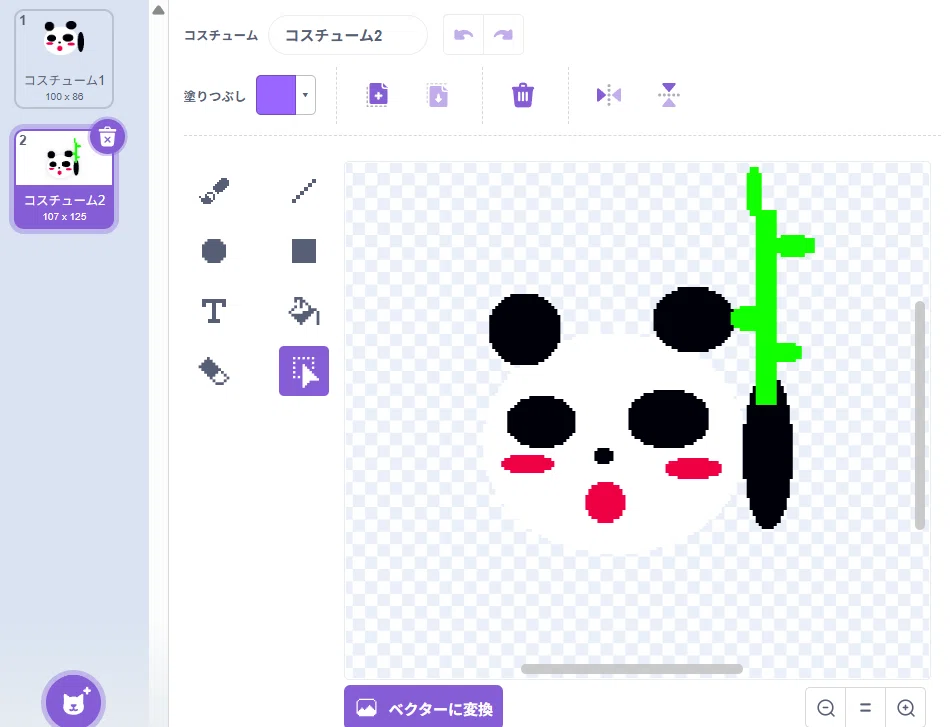
Task: Click the 107 x 125 size text
Action: [64, 216]
